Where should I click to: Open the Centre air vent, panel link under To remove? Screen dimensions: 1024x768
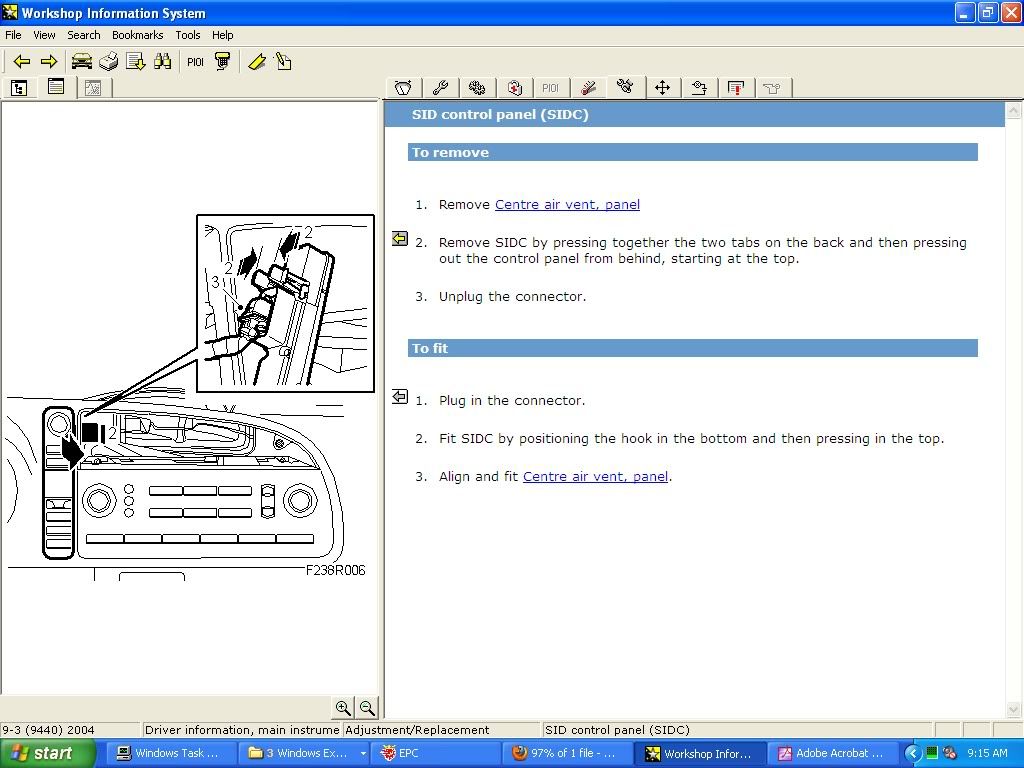coord(567,204)
